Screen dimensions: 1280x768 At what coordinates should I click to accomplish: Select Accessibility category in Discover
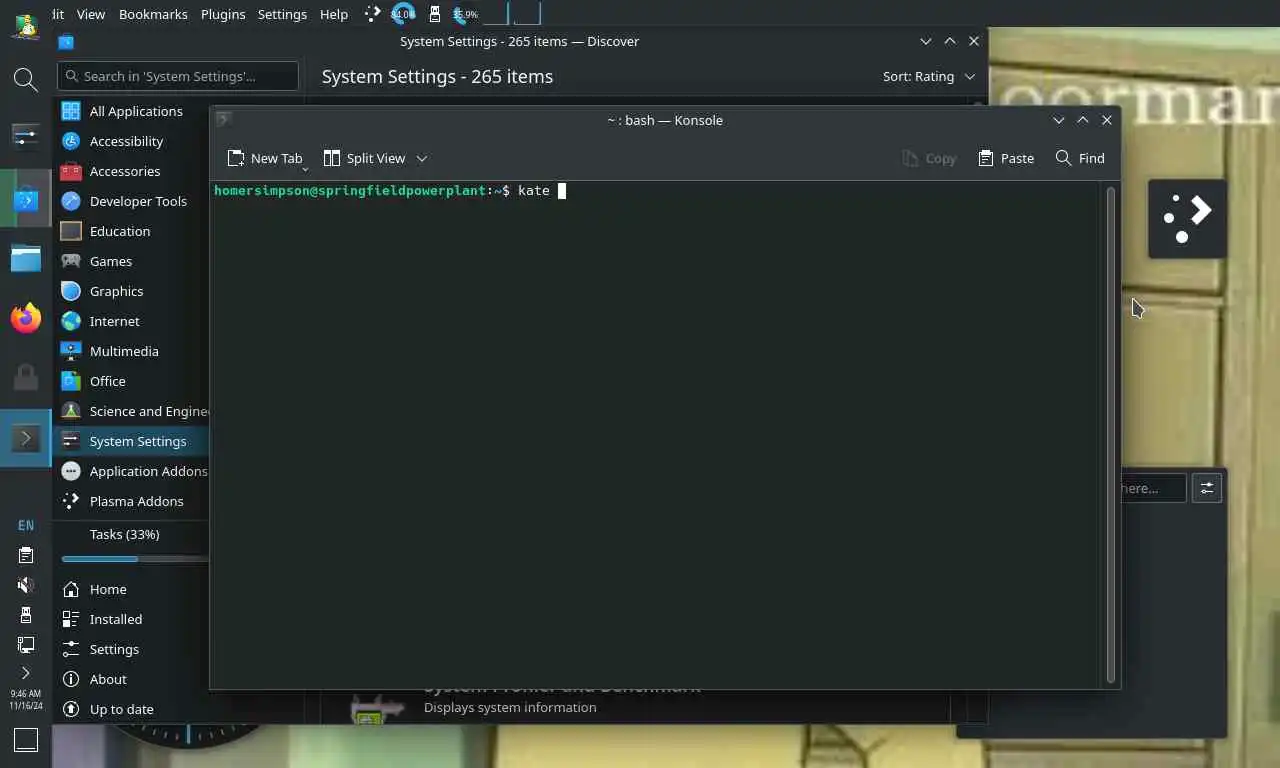click(x=131, y=141)
